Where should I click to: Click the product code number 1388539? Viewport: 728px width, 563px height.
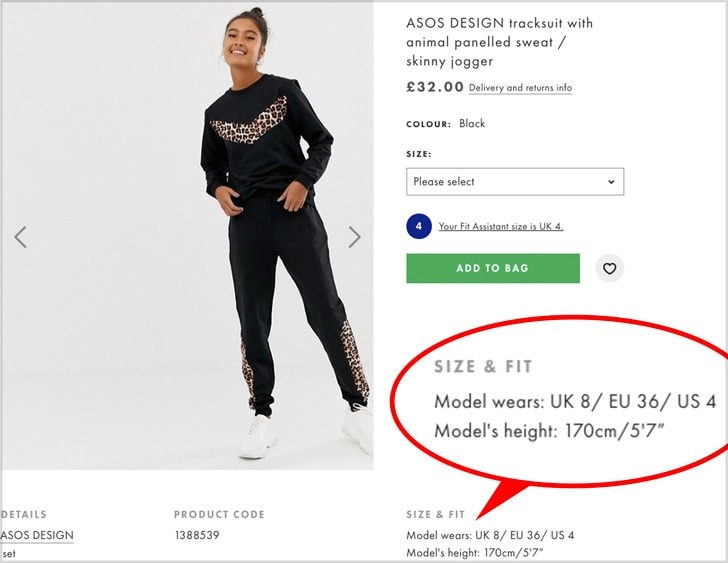point(195,535)
